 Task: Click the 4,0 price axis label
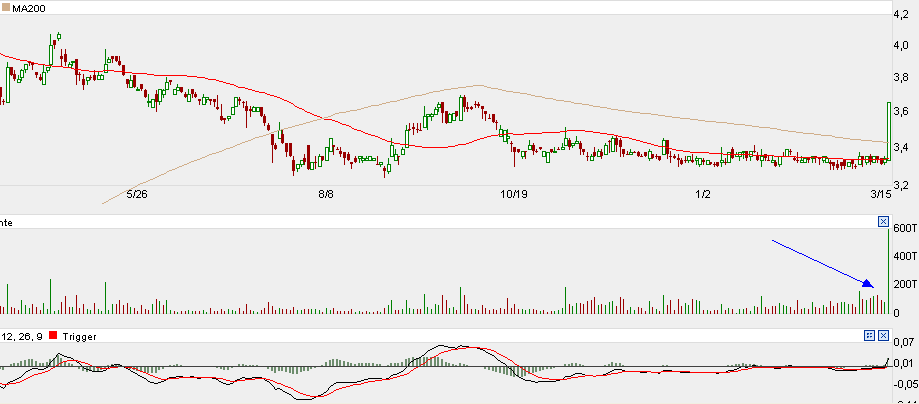pyautogui.click(x=900, y=46)
